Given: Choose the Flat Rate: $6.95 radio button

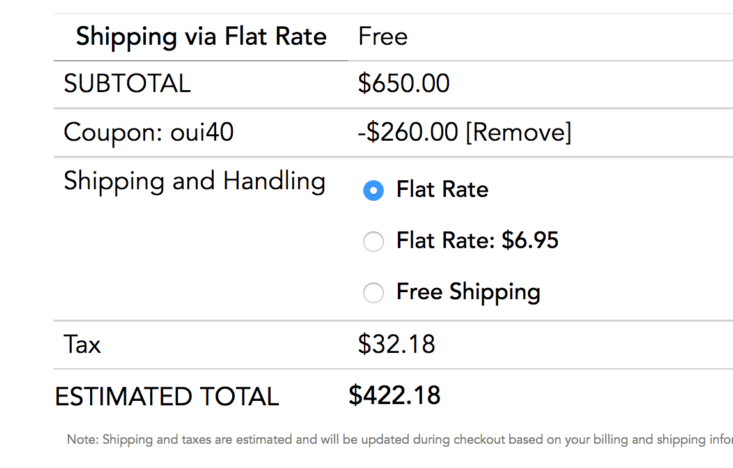Looking at the screenshot, I should [373, 241].
